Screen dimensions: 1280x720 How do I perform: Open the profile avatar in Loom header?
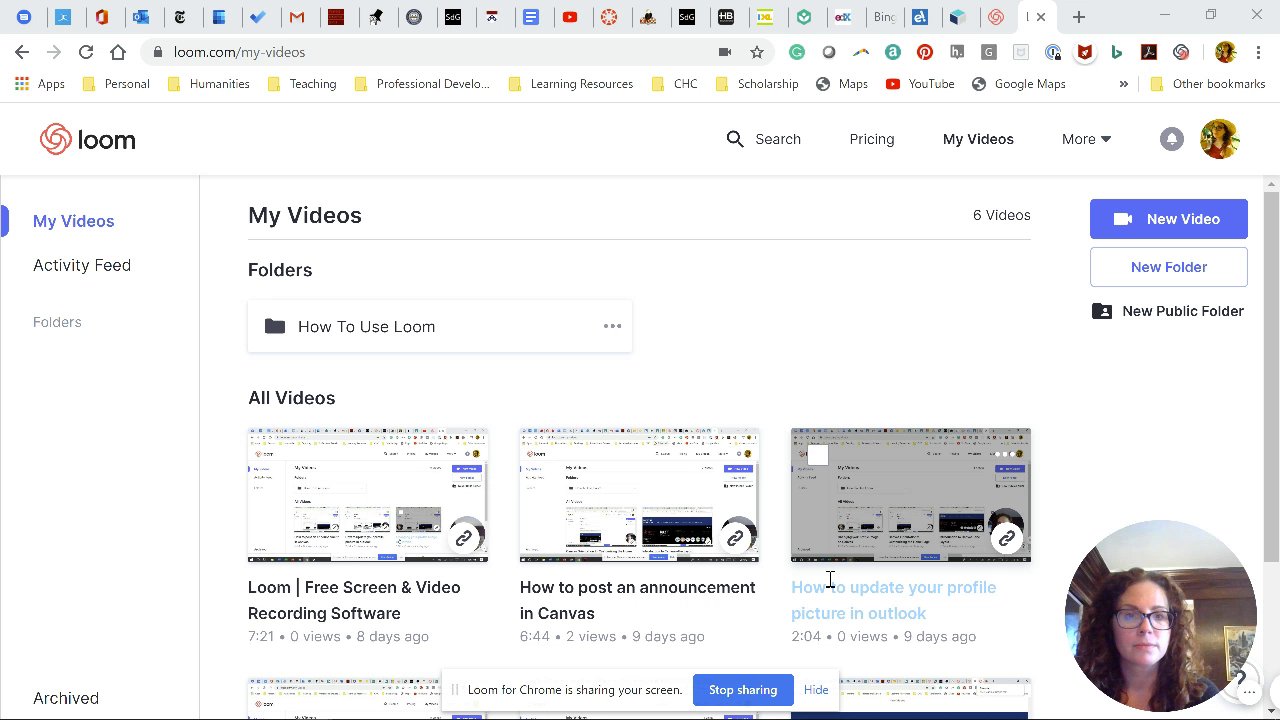(x=1220, y=139)
